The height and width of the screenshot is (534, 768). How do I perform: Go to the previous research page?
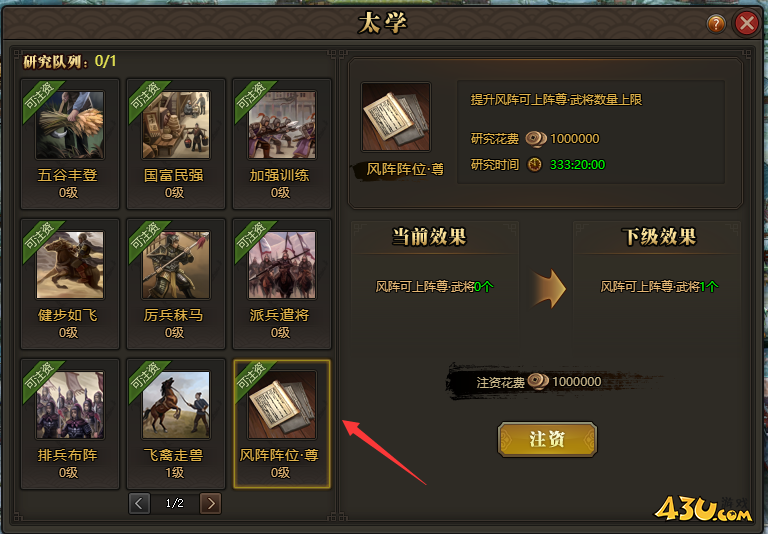point(139,504)
